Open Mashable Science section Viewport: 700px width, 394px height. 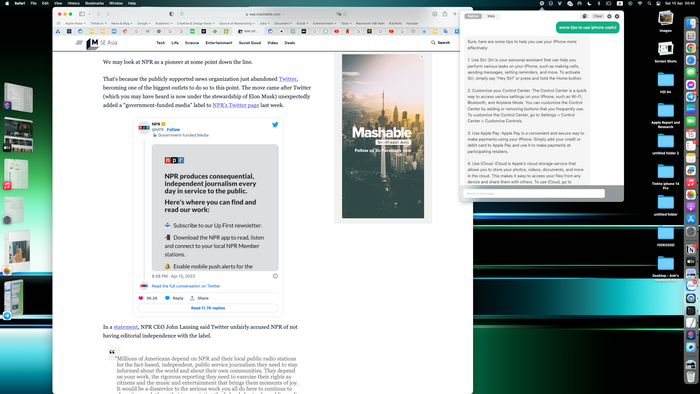pyautogui.click(x=192, y=43)
